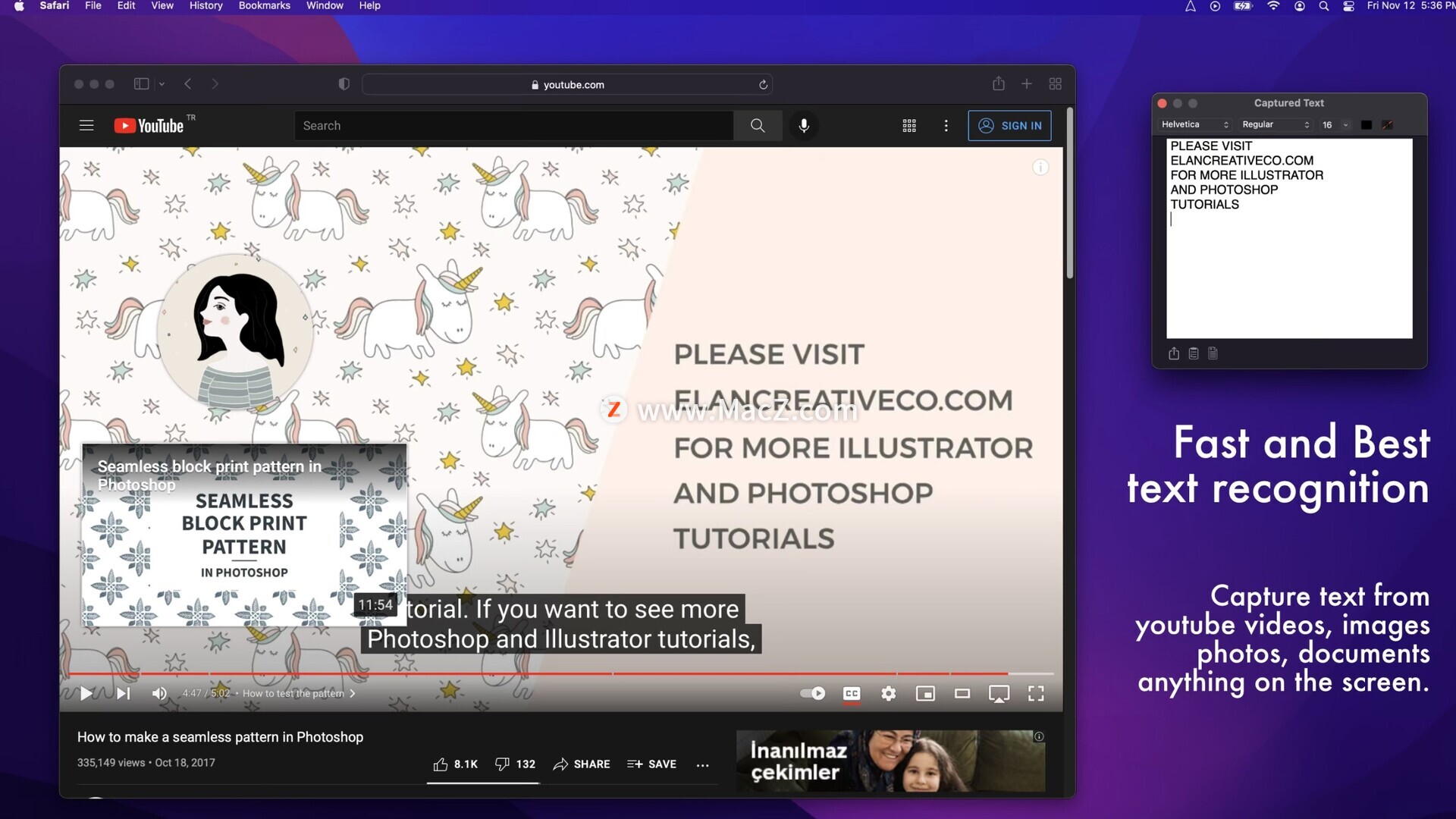Viewport: 1456px width, 819px height.
Task: Open the View menu
Action: tap(162, 6)
